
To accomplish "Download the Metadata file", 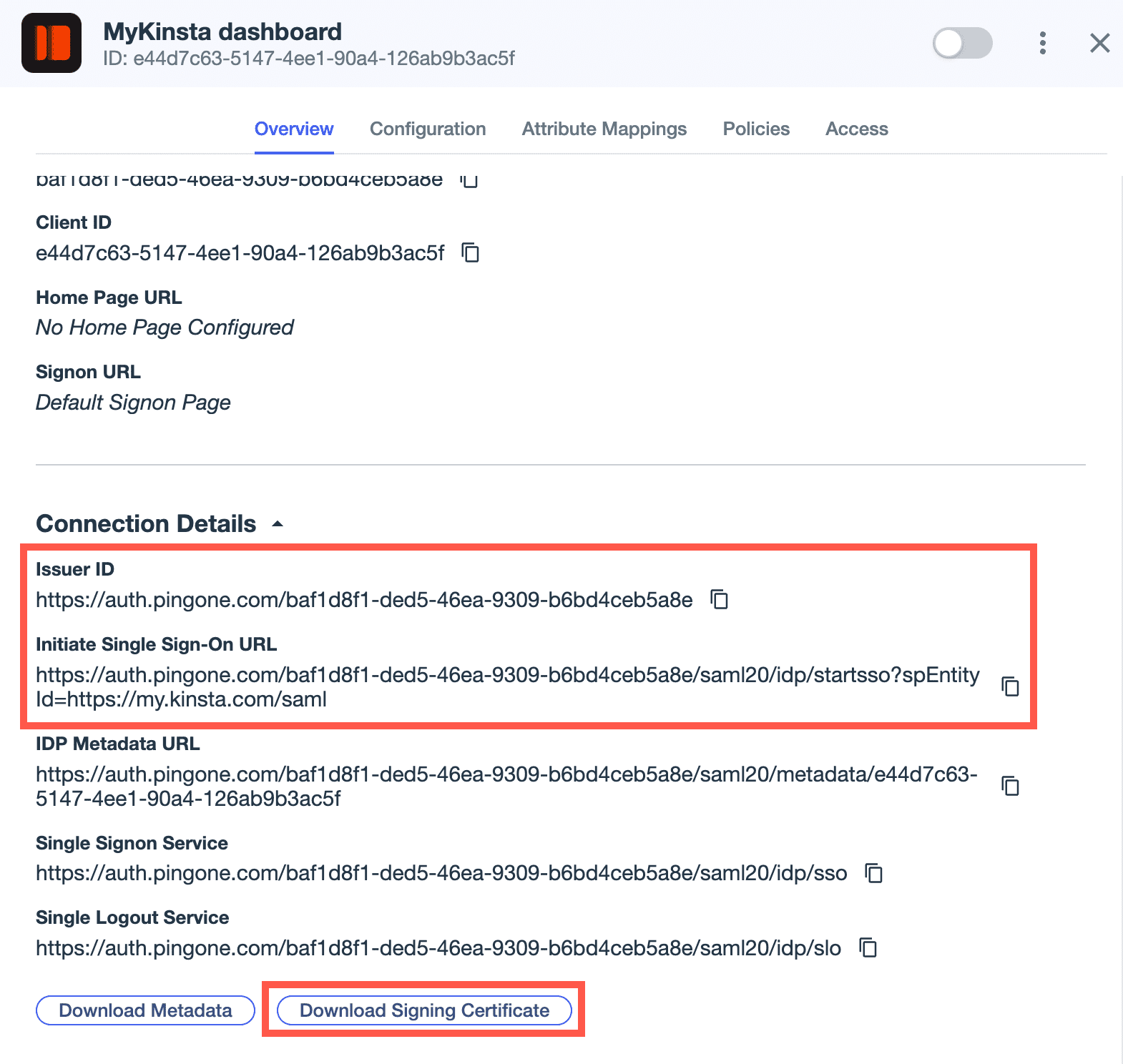I will (x=144, y=1010).
